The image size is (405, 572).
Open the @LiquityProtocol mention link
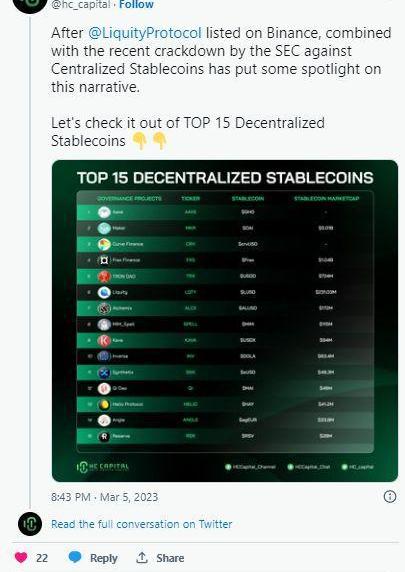click(x=145, y=33)
